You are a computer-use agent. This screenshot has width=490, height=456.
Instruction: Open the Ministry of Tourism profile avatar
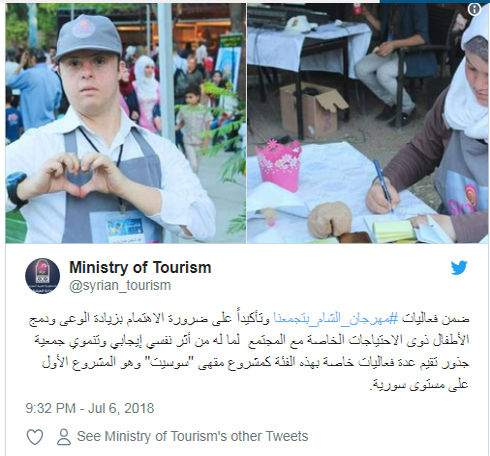pos(42,276)
